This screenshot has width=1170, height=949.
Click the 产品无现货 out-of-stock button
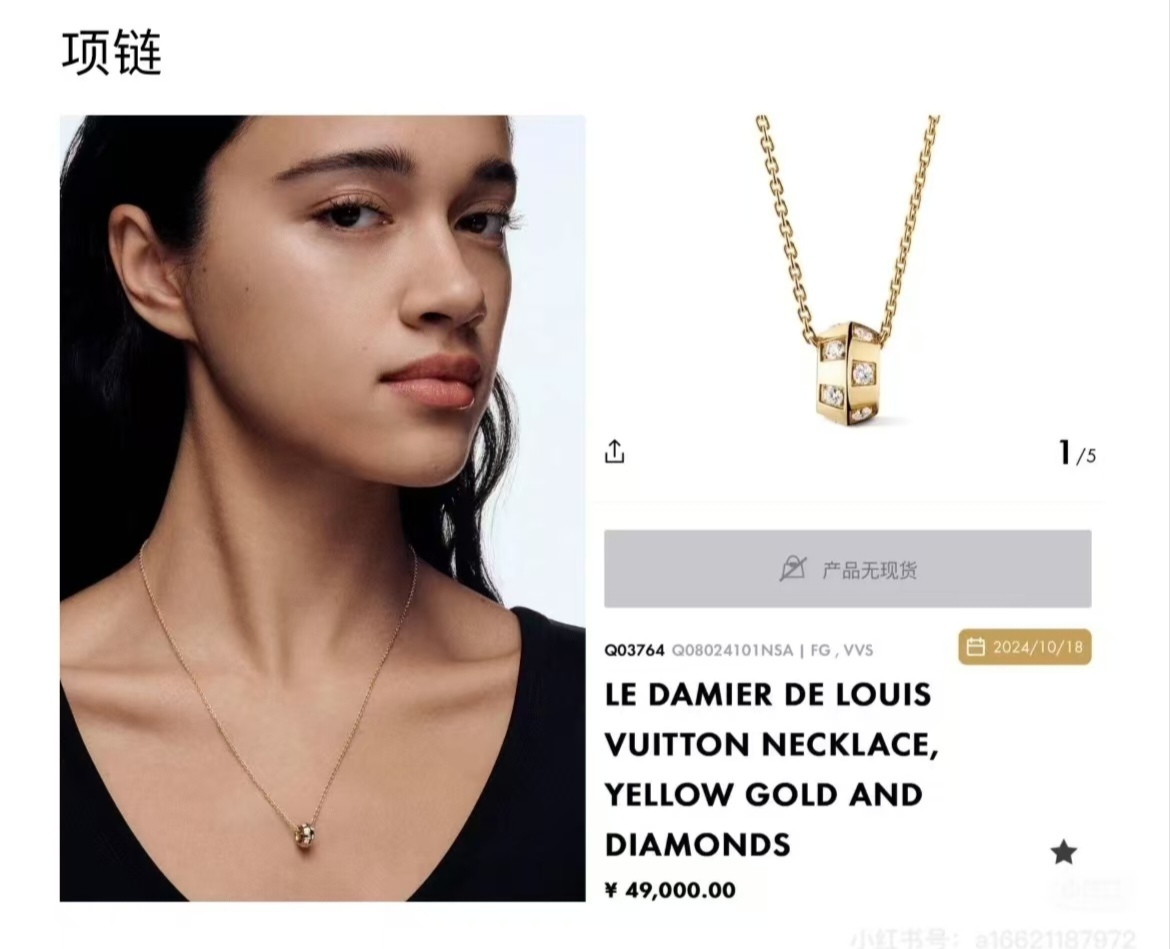(x=848, y=569)
